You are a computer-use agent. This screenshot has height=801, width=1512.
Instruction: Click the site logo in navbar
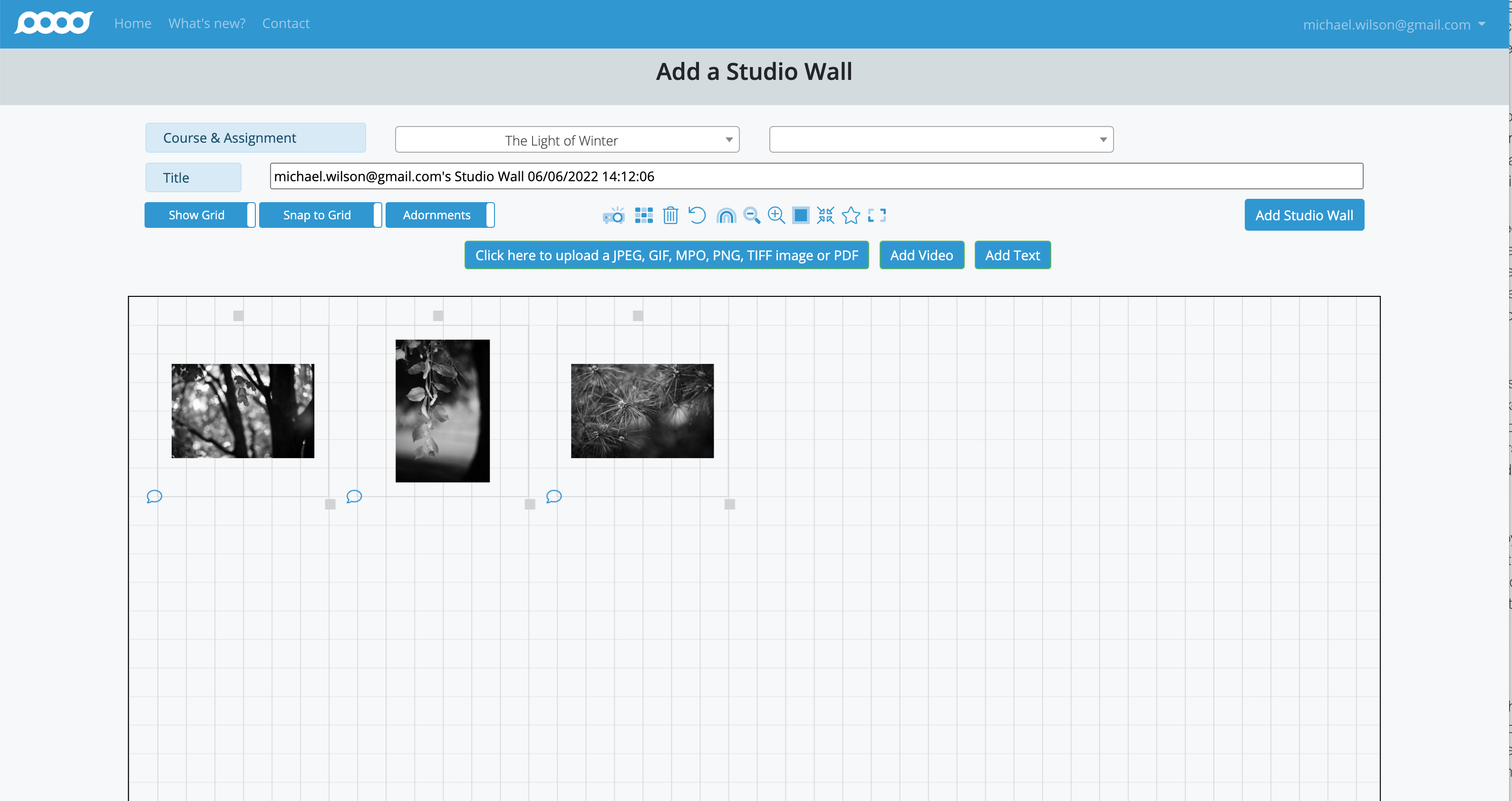click(53, 23)
